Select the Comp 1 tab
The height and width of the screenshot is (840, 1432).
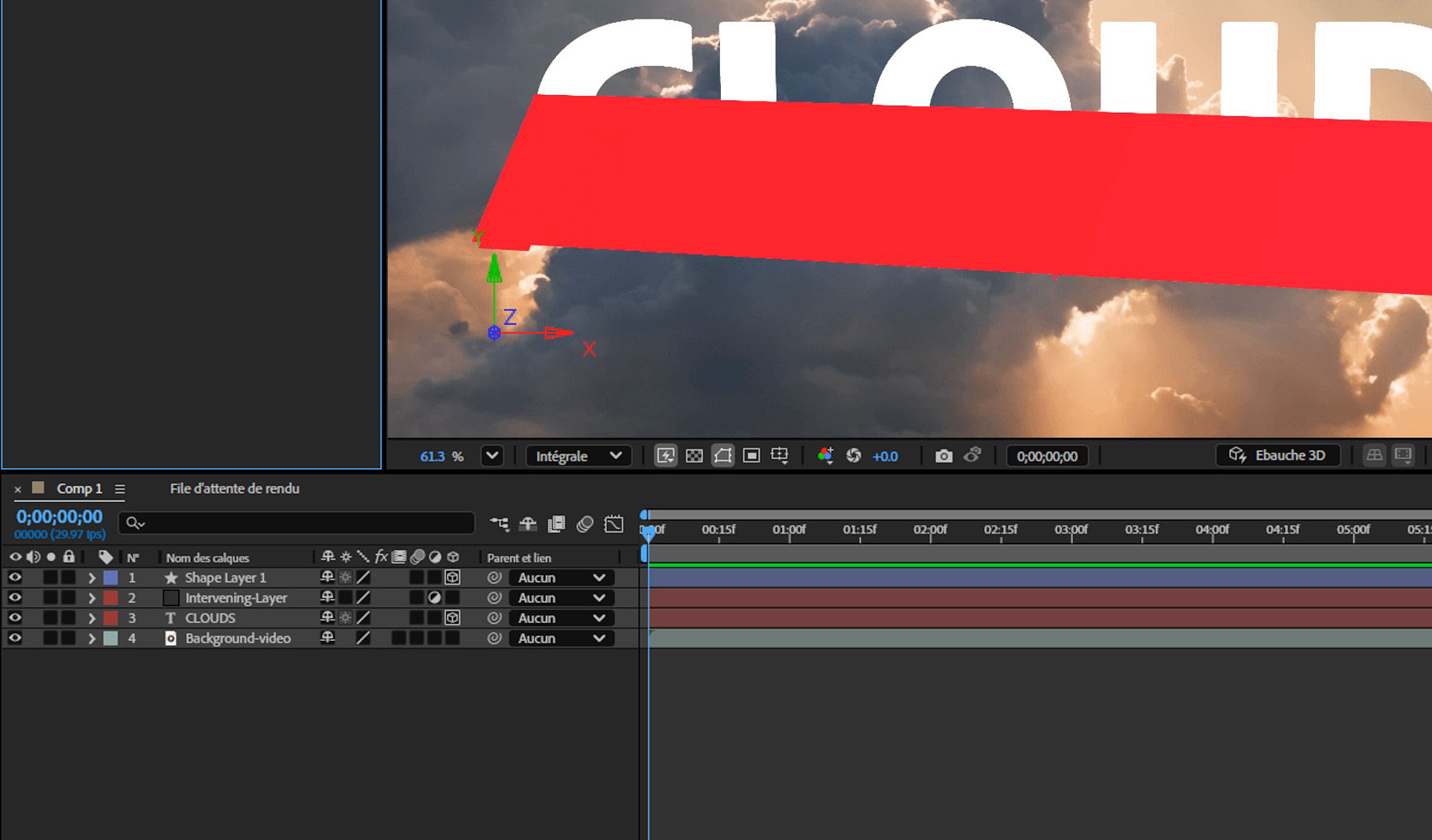pyautogui.click(x=79, y=488)
